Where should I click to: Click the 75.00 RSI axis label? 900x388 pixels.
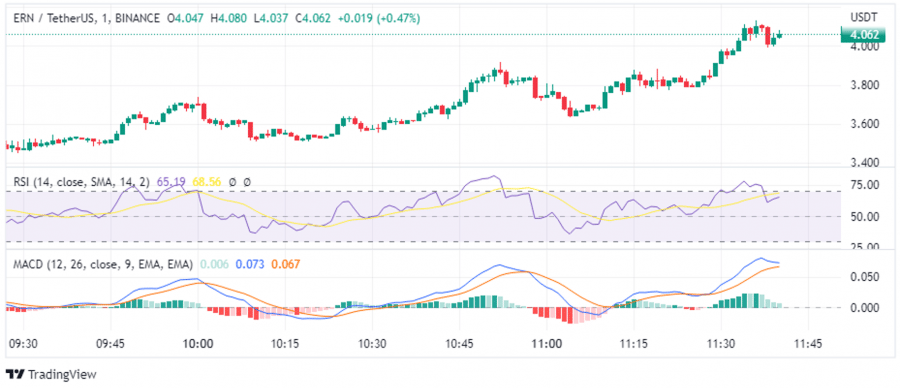pyautogui.click(x=864, y=185)
